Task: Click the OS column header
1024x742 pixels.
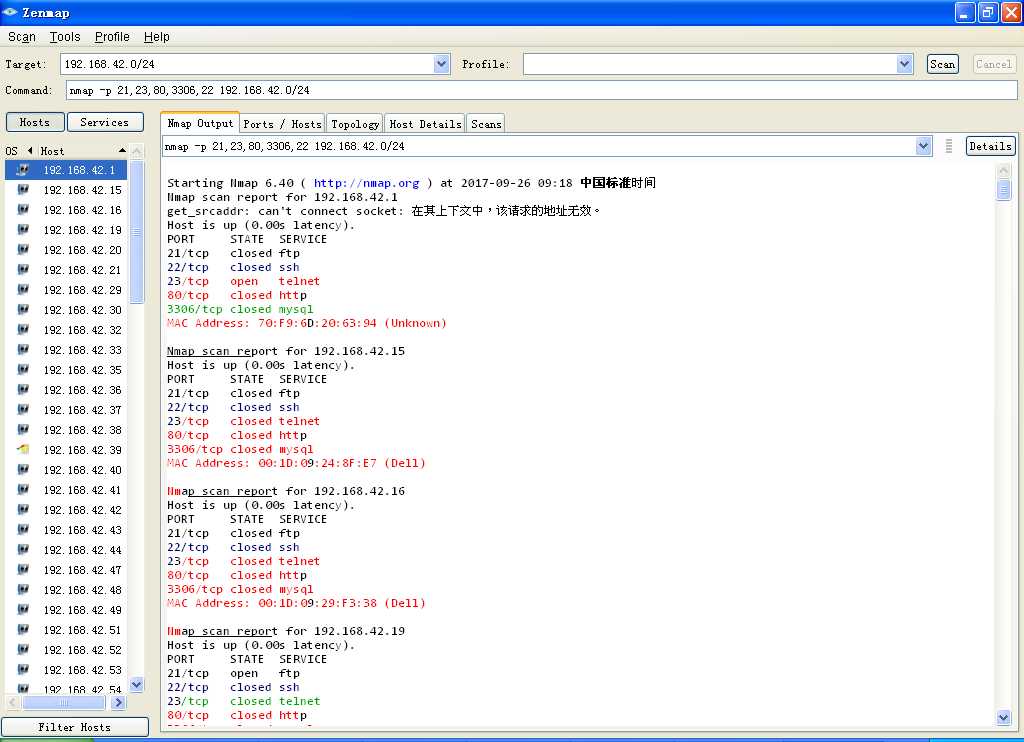Action: click(12, 151)
